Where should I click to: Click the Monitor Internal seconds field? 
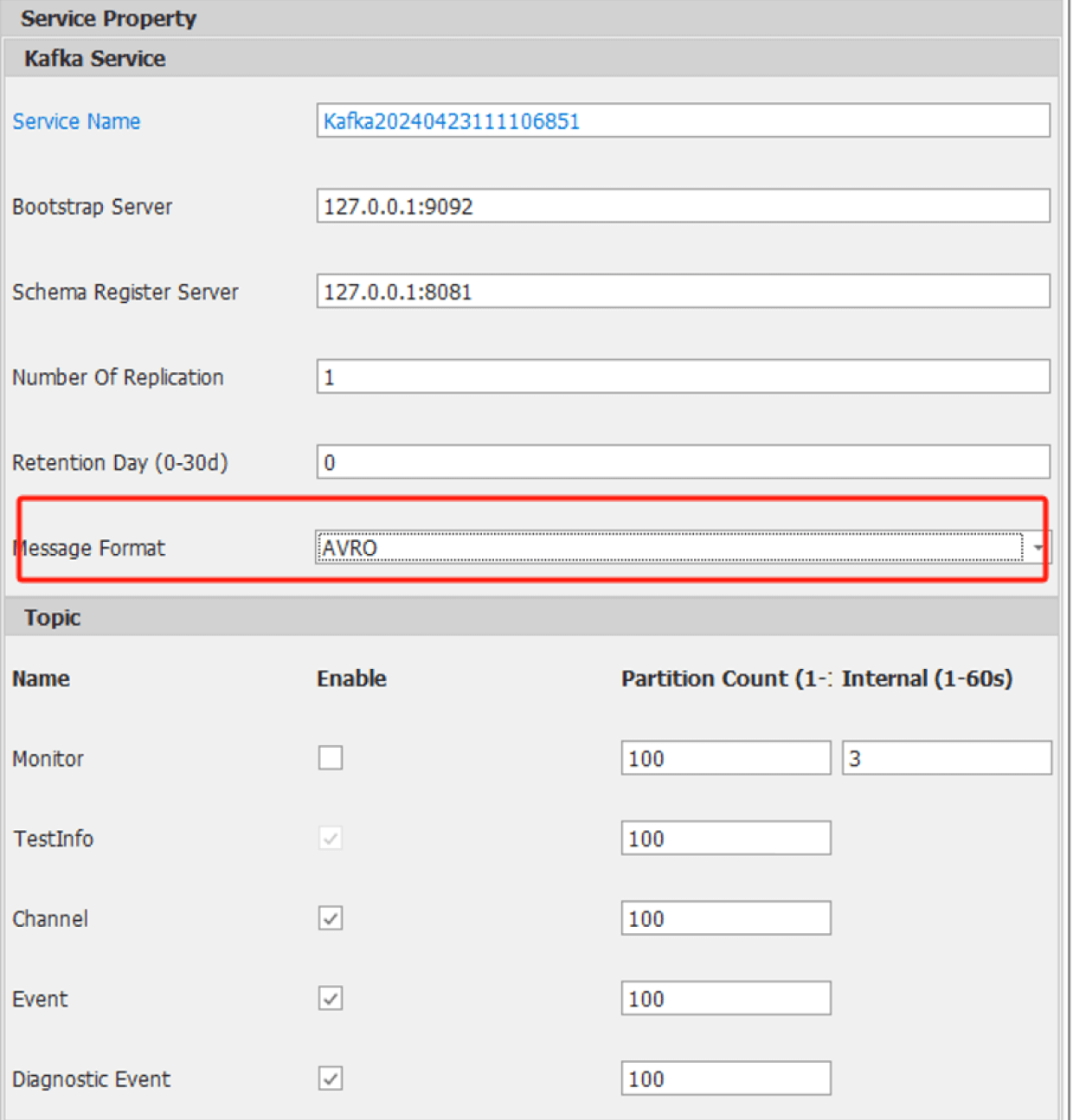tap(947, 758)
